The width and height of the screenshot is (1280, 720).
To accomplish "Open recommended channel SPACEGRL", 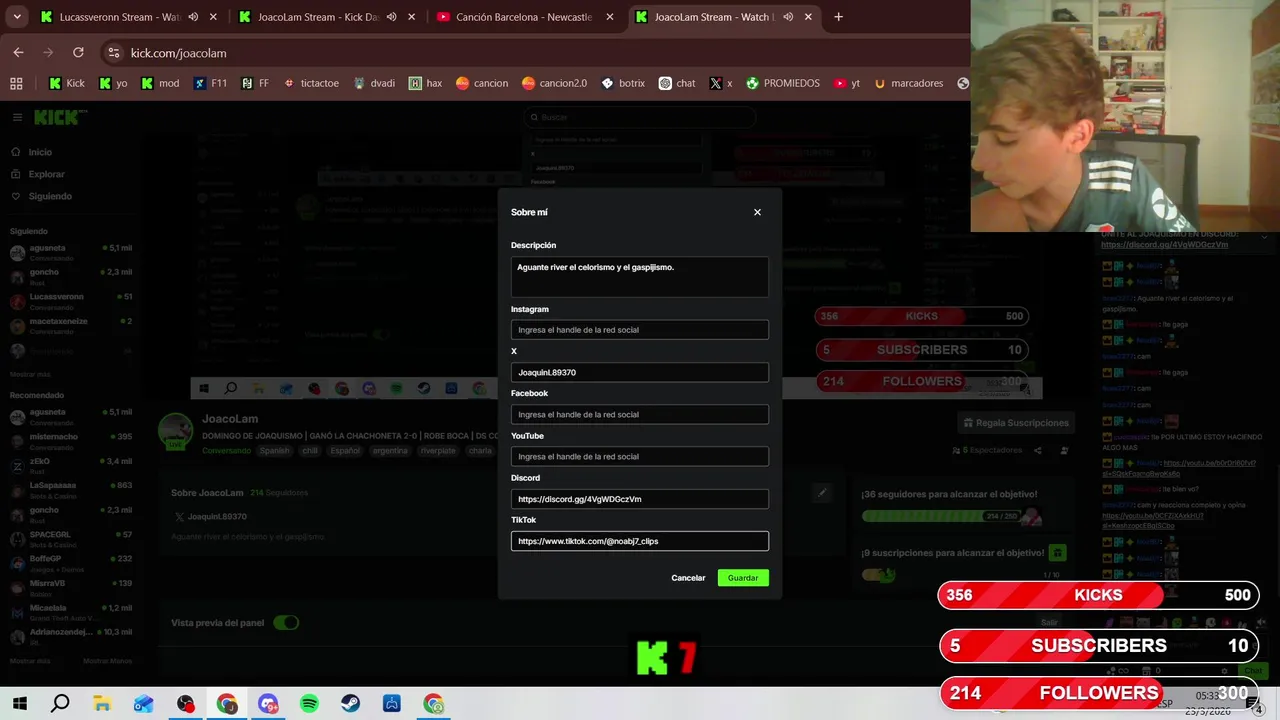I will [x=70, y=538].
